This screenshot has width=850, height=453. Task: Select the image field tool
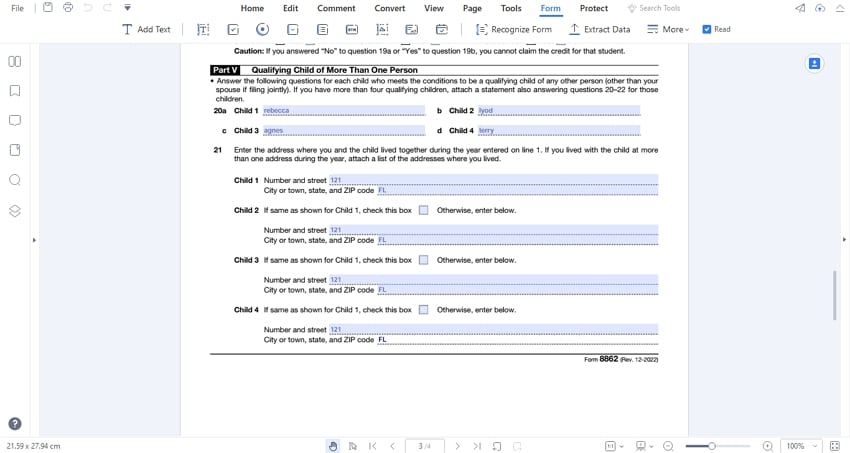coord(382,29)
